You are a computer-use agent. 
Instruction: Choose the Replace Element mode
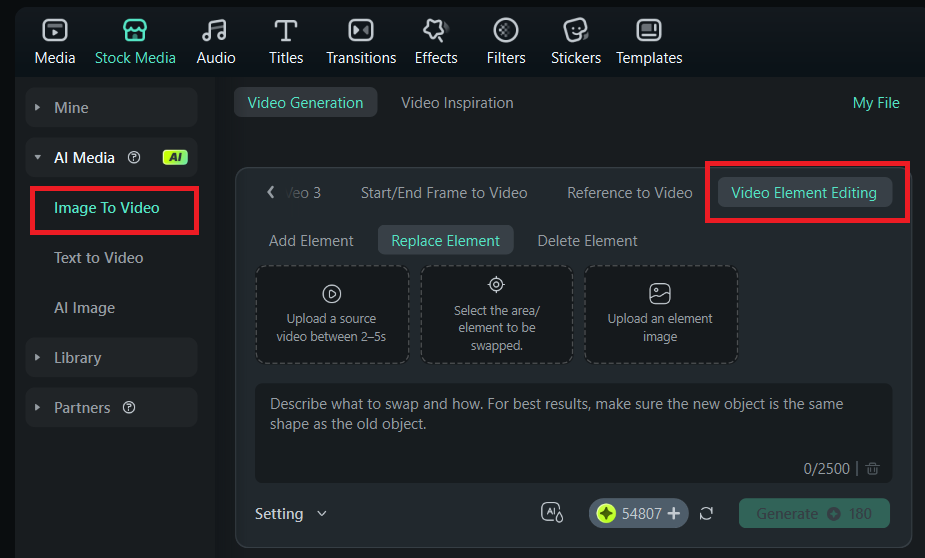tap(445, 241)
